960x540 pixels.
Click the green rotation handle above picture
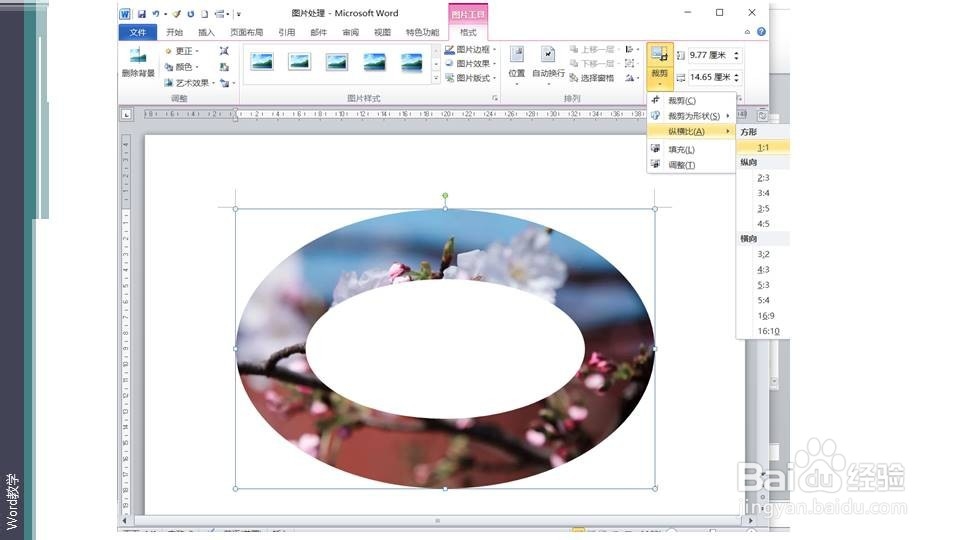[x=445, y=195]
